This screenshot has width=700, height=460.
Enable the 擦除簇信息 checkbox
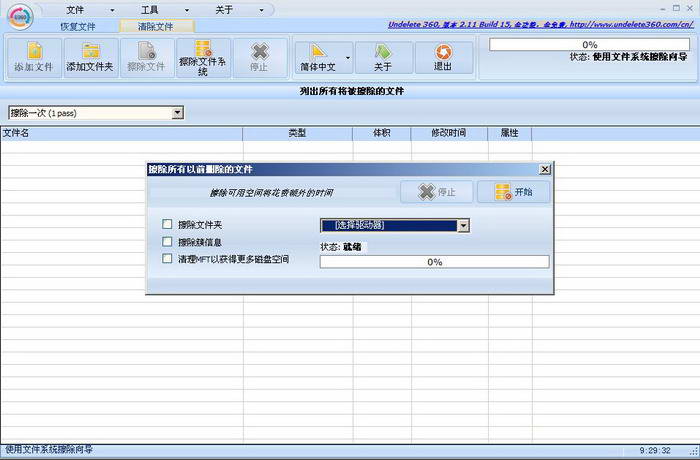167,242
